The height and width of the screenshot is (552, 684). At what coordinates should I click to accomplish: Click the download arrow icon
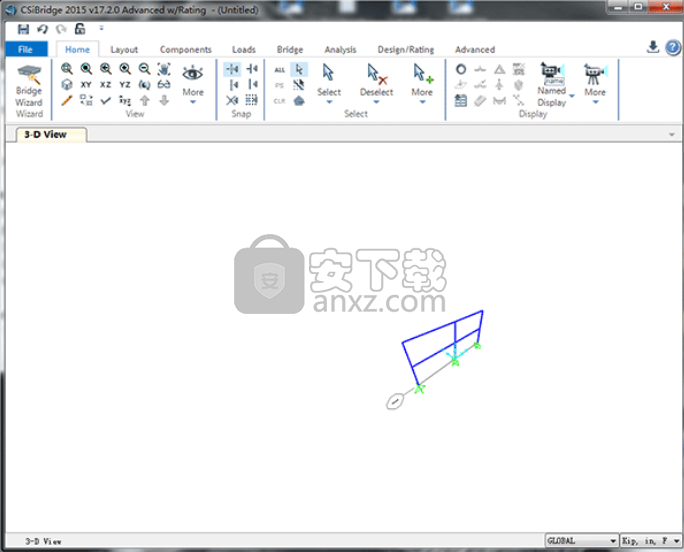[653, 47]
